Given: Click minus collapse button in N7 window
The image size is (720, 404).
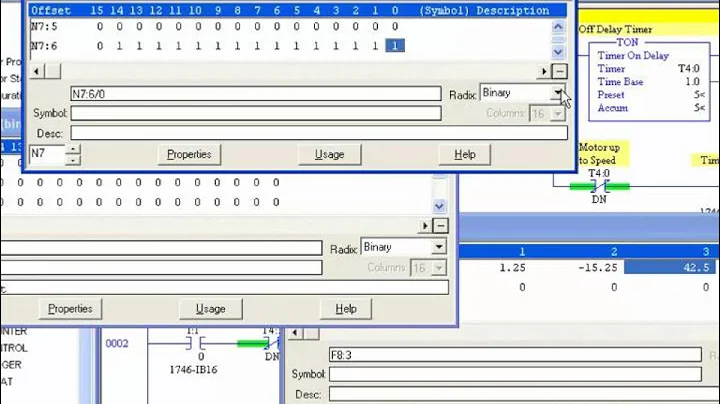Looking at the screenshot, I should pos(559,71).
